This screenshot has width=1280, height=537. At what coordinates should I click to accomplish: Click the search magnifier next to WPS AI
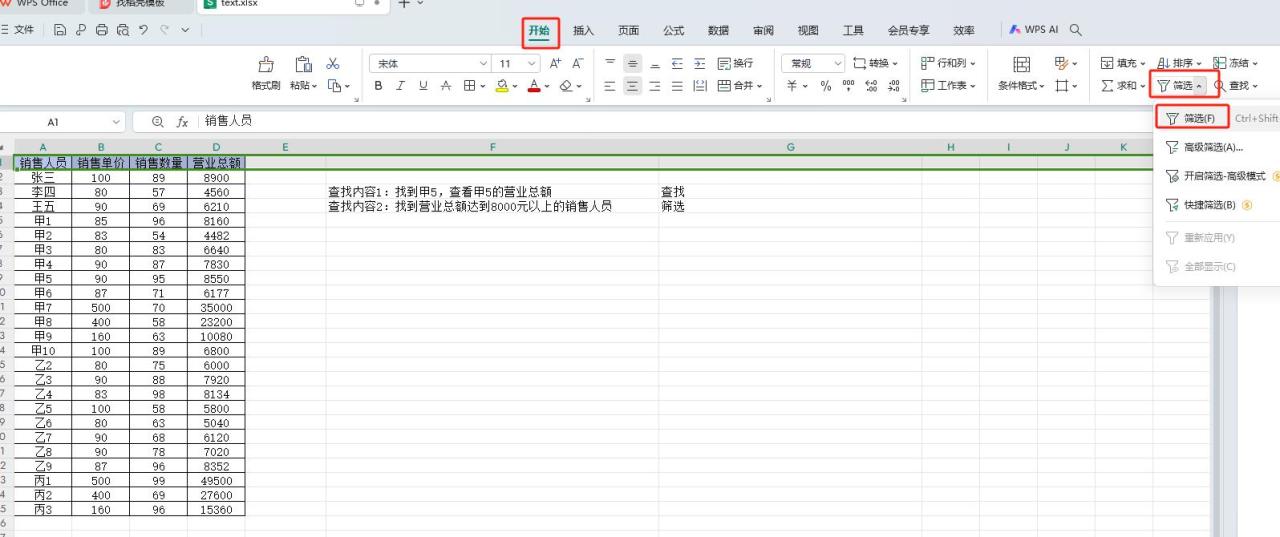point(1076,30)
